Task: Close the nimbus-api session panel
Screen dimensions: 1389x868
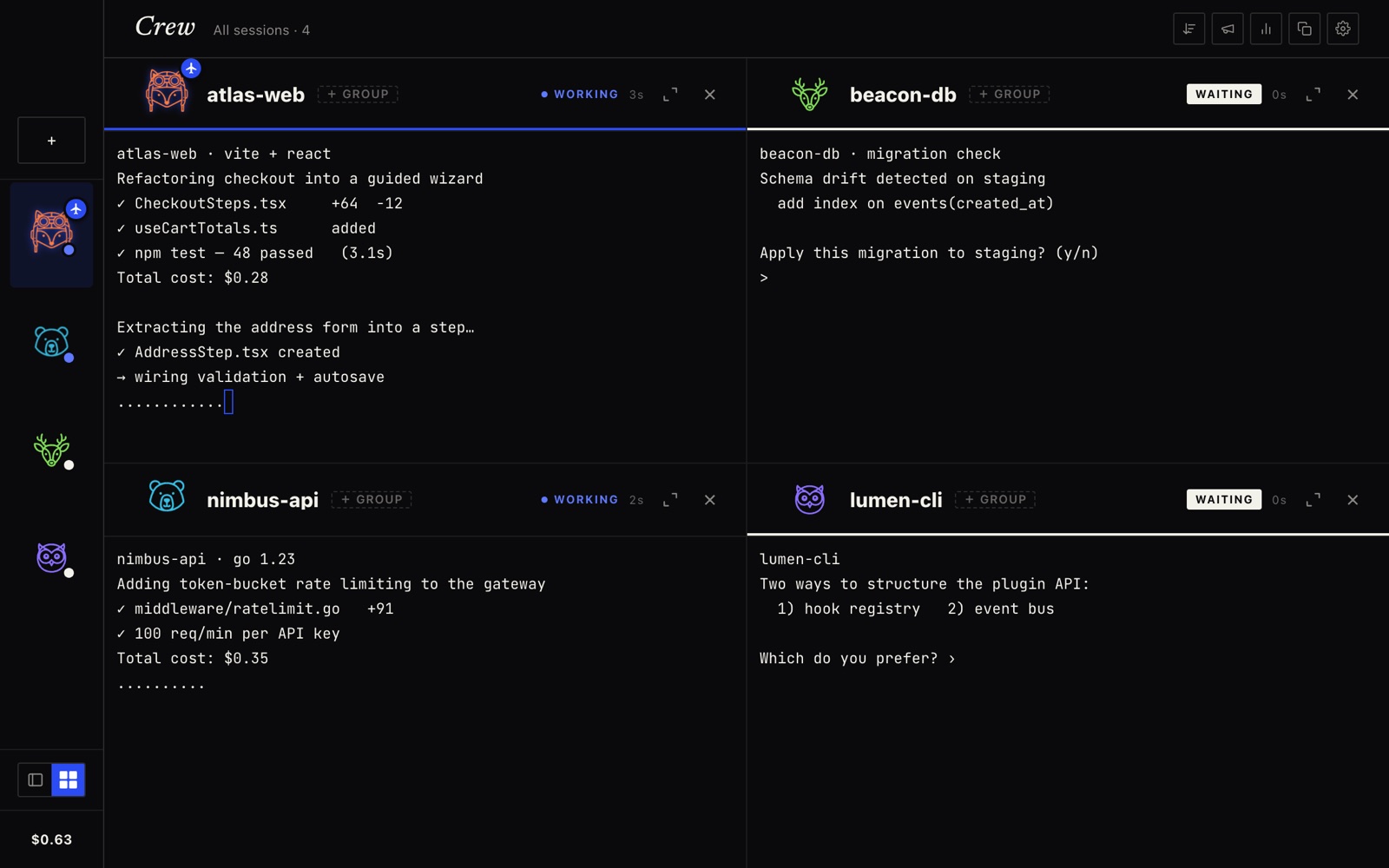Action: pyautogui.click(x=710, y=499)
